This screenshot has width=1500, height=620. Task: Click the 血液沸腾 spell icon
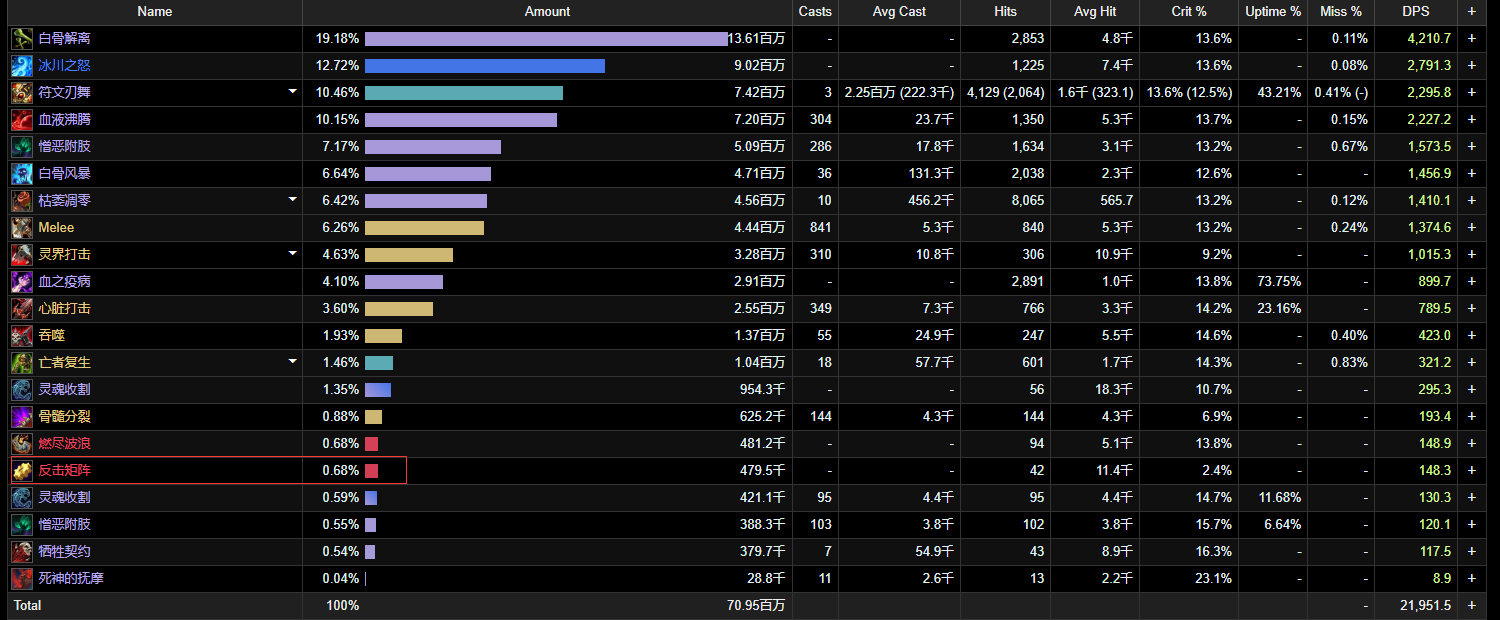click(22, 120)
